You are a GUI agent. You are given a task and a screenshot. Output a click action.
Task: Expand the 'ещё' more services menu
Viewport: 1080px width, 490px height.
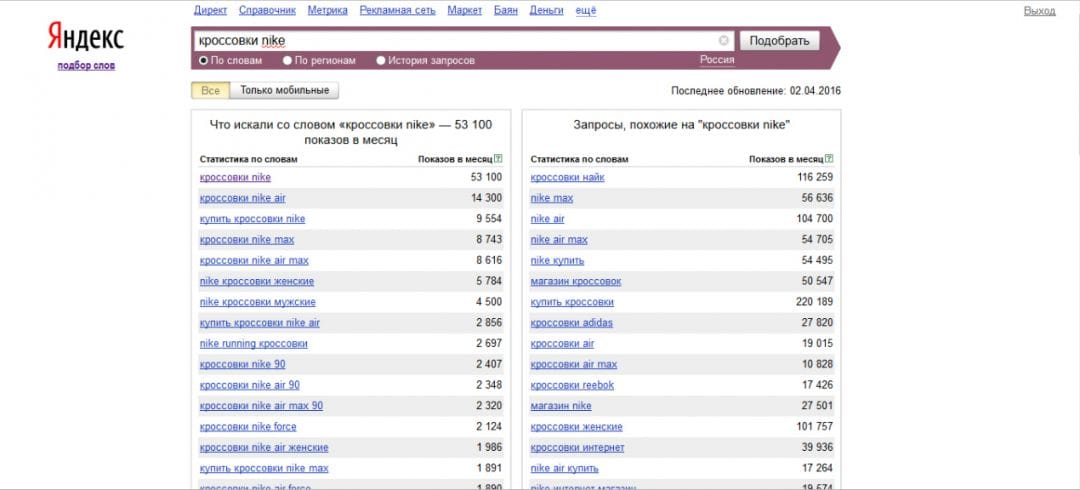[x=585, y=10]
